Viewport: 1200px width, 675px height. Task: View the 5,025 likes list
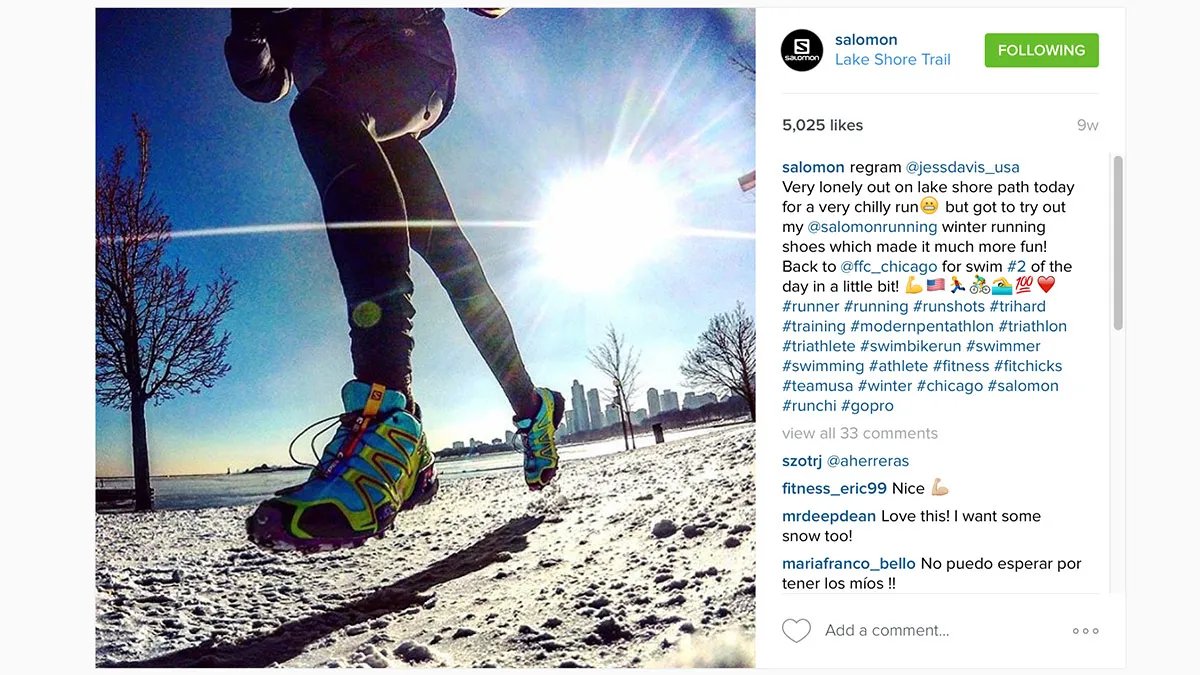coord(822,125)
